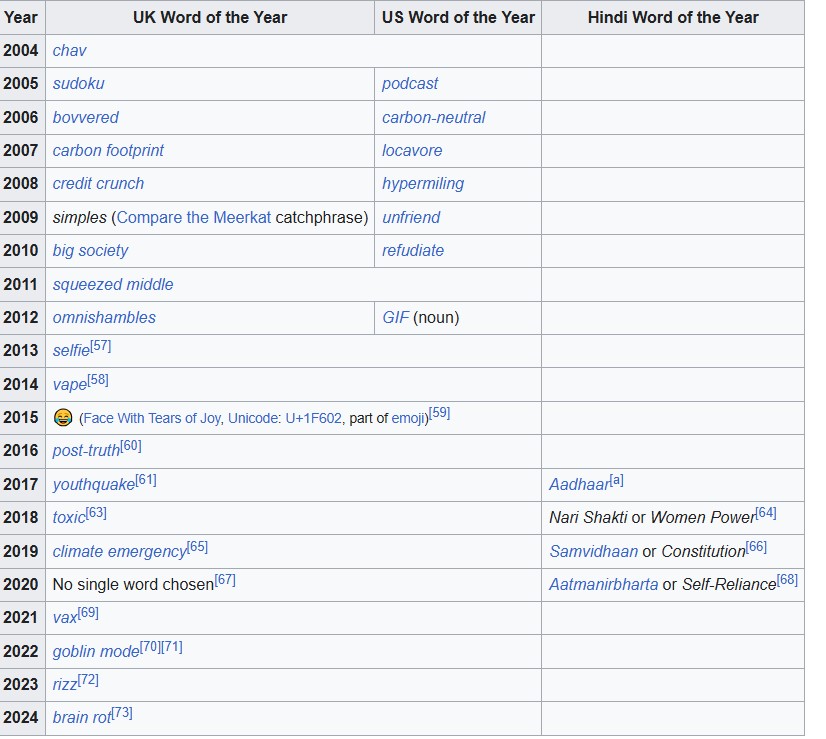Select the year cell '2024'
Screen dimensions: 826x739
click(21, 718)
